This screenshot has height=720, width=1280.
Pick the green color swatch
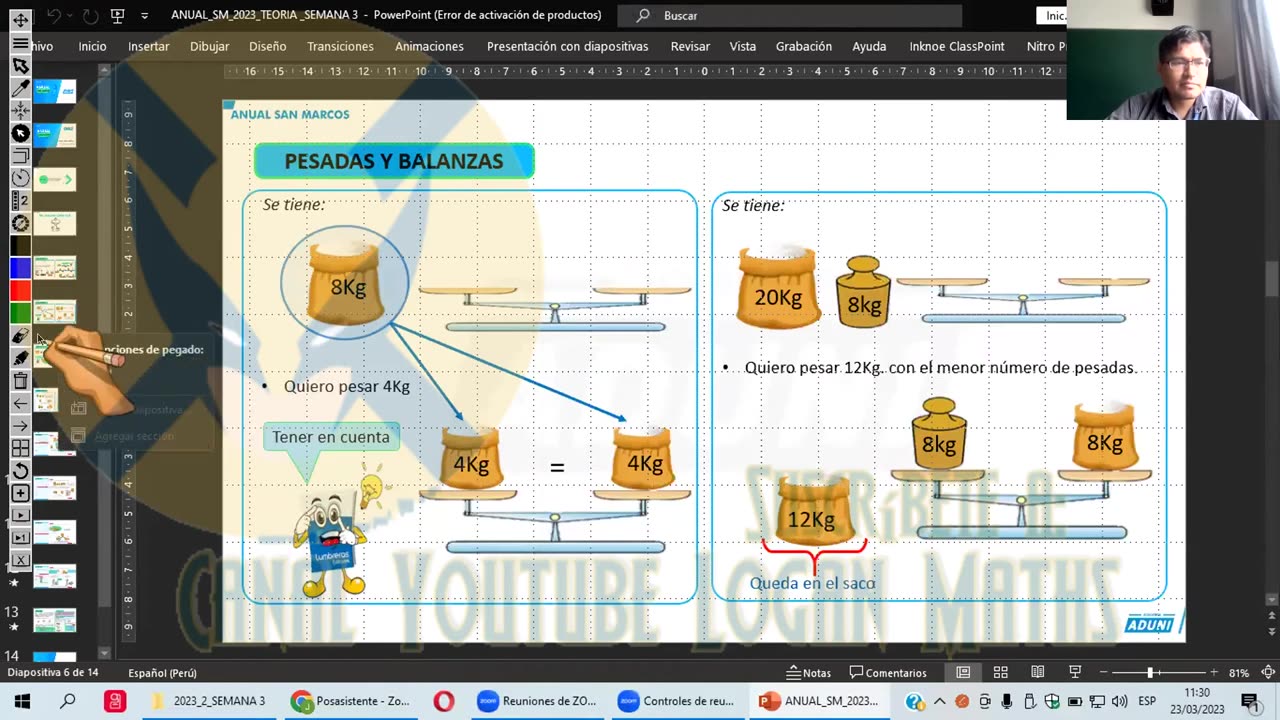(20, 312)
